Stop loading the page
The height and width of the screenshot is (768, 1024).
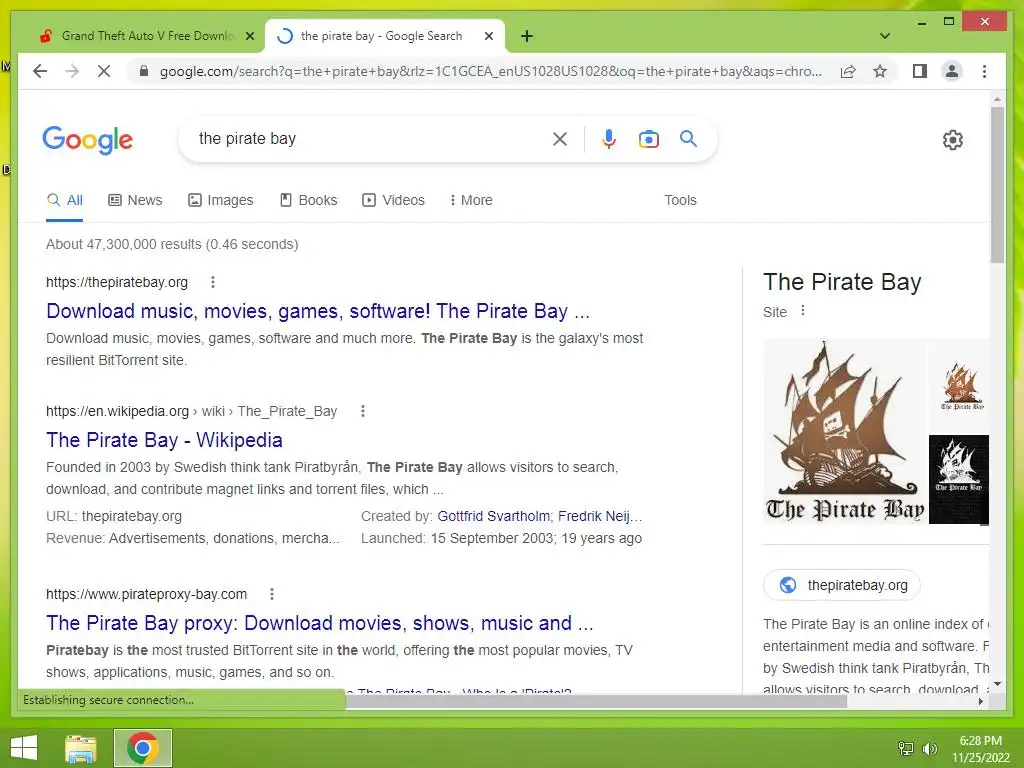coord(104,71)
